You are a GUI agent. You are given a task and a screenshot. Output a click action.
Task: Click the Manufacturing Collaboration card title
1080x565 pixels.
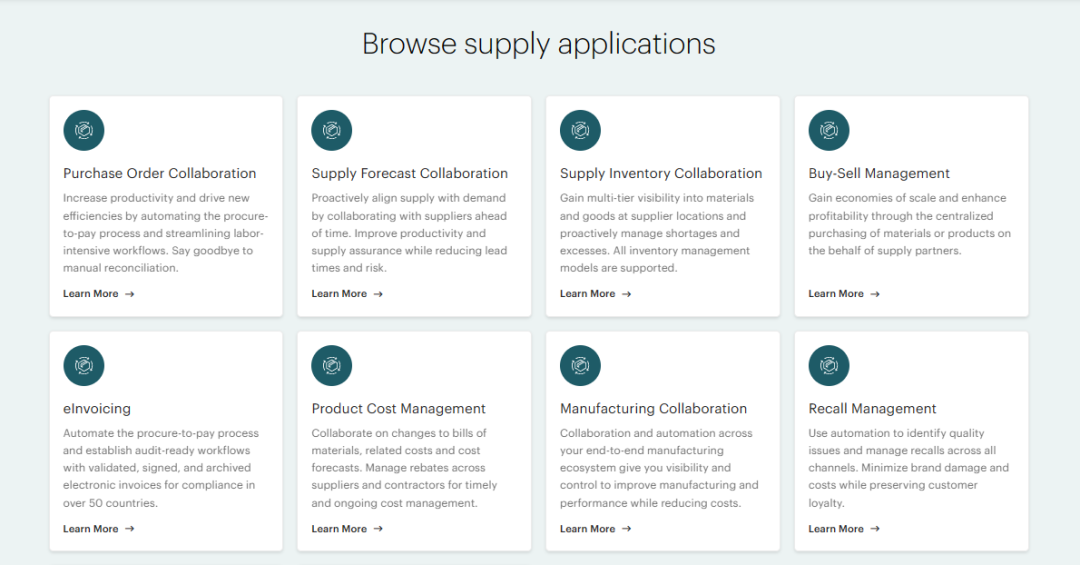point(653,409)
